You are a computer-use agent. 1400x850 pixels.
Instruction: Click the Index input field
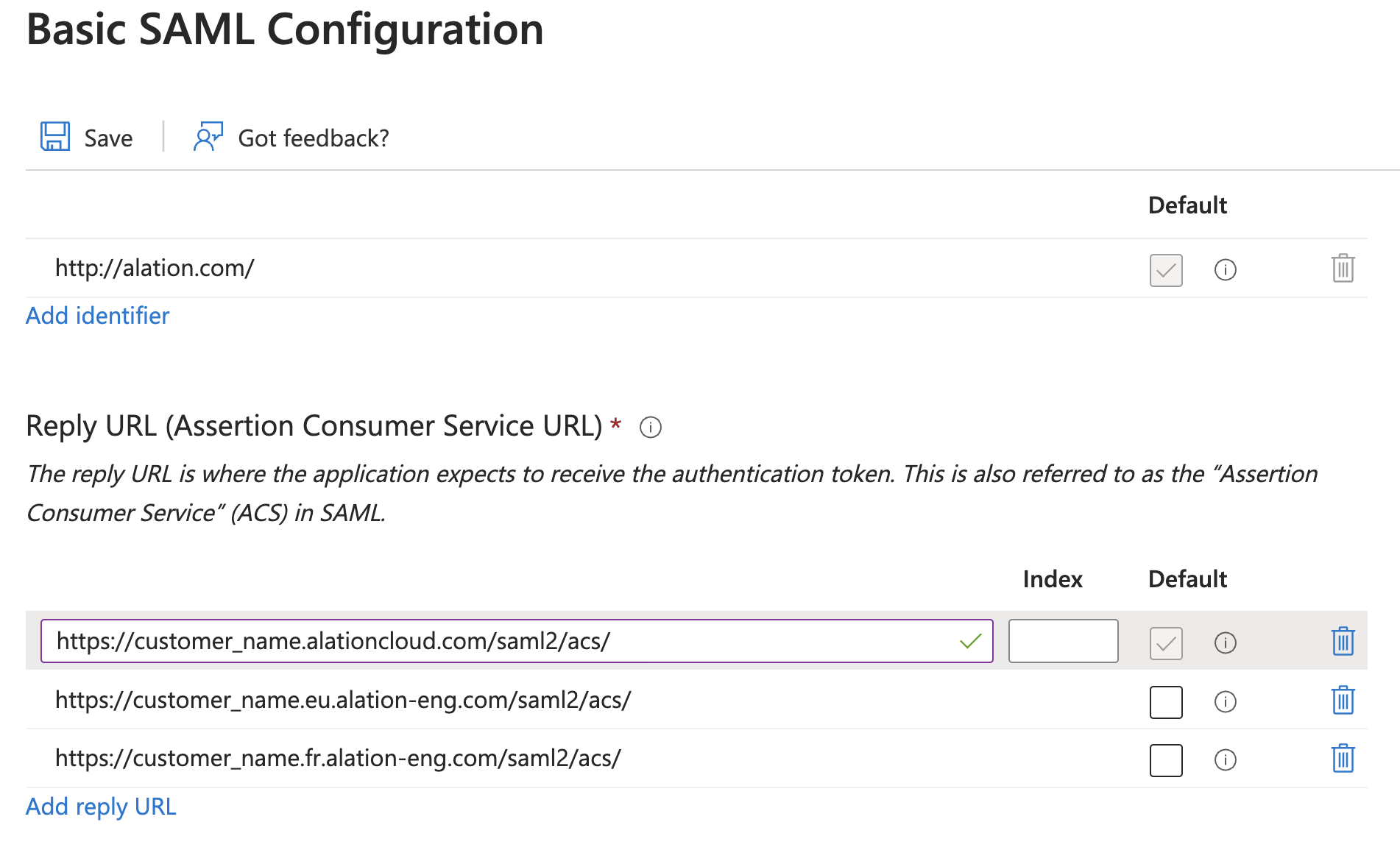(1063, 641)
